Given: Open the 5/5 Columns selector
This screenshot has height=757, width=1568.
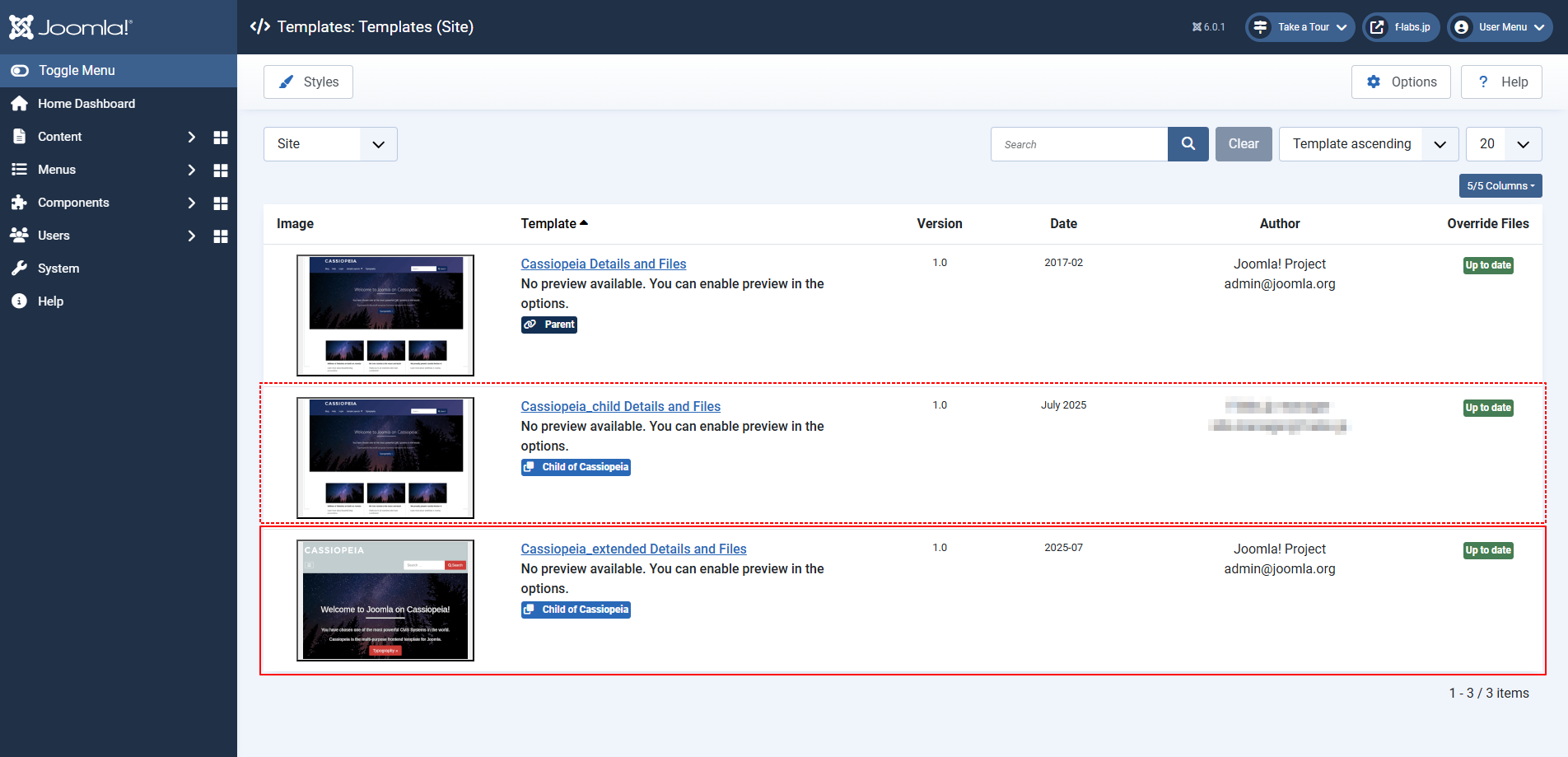Looking at the screenshot, I should point(1500,186).
